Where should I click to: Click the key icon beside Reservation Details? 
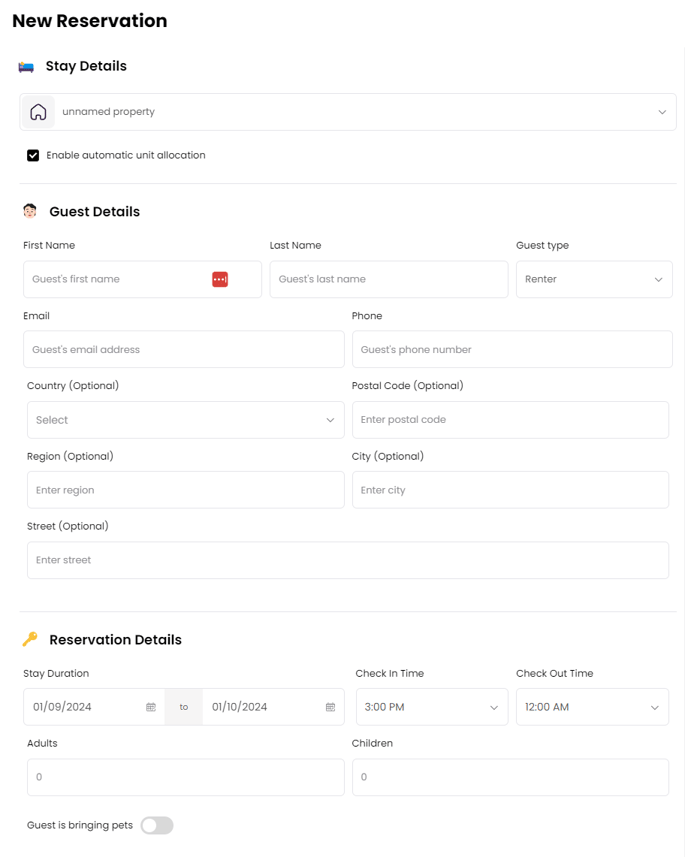tap(30, 639)
